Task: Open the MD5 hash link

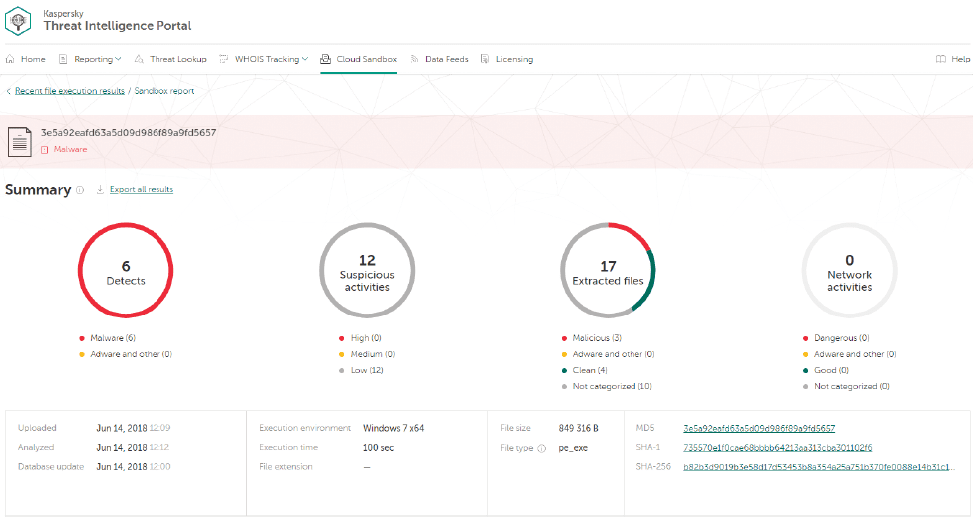Action: [x=759, y=428]
